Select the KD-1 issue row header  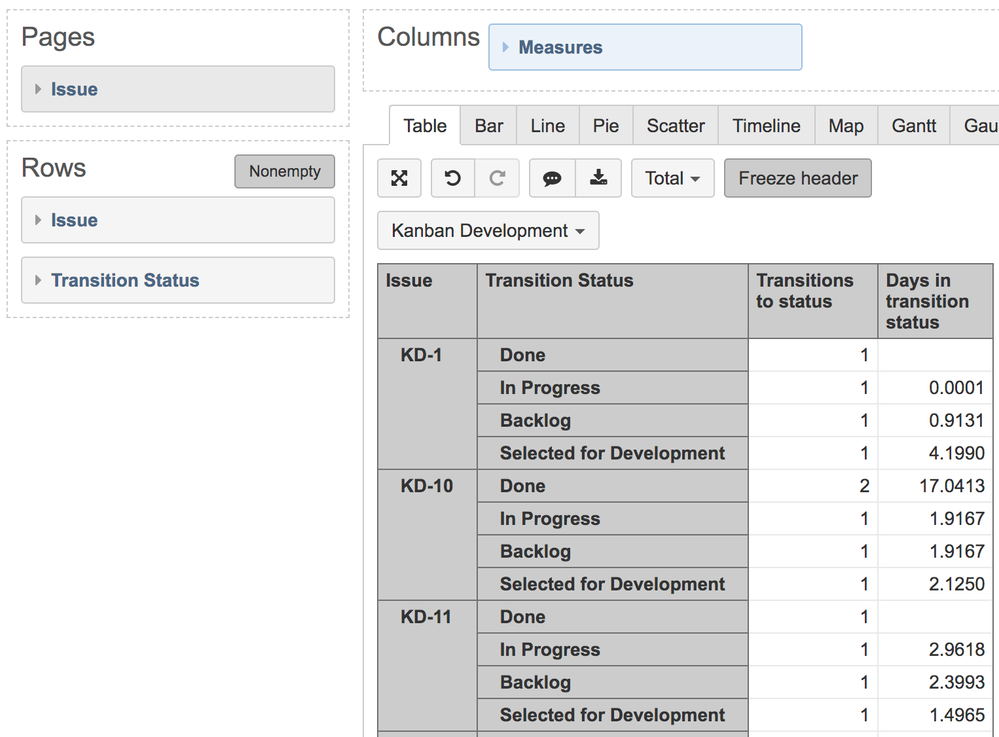(x=428, y=404)
